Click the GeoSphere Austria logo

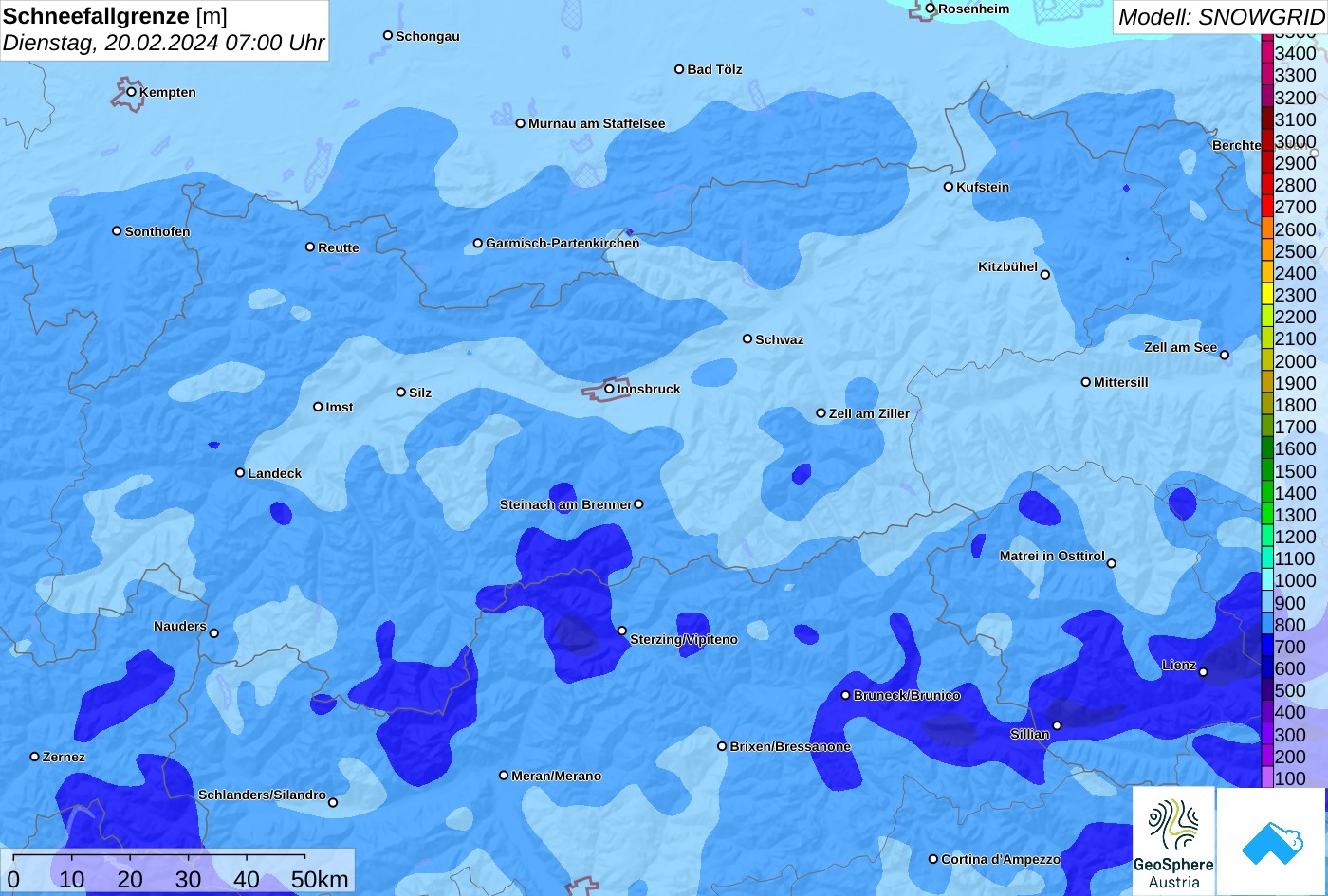coord(1173,841)
